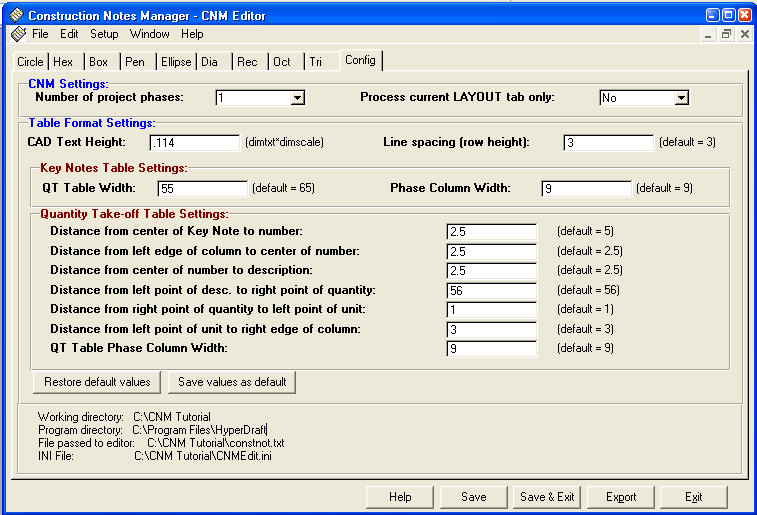The height and width of the screenshot is (515, 757).
Task: Focus the QT Table Width field
Action: point(202,188)
